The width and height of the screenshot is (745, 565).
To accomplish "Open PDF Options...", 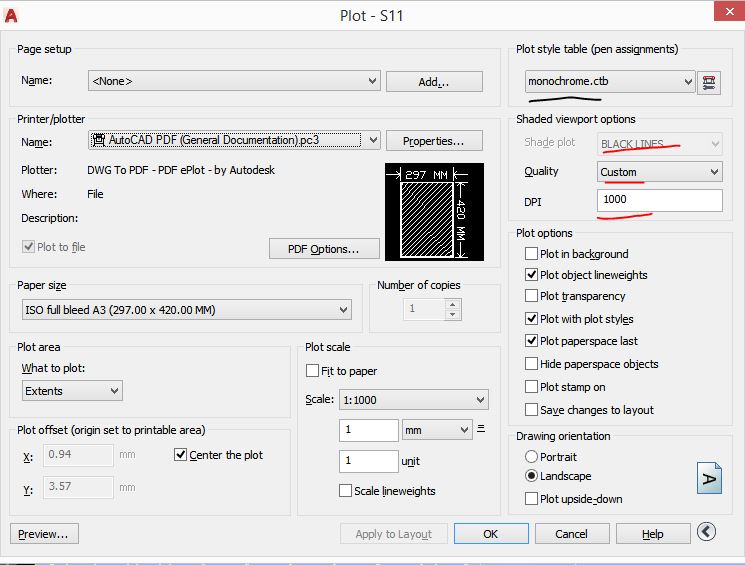I will click(324, 249).
